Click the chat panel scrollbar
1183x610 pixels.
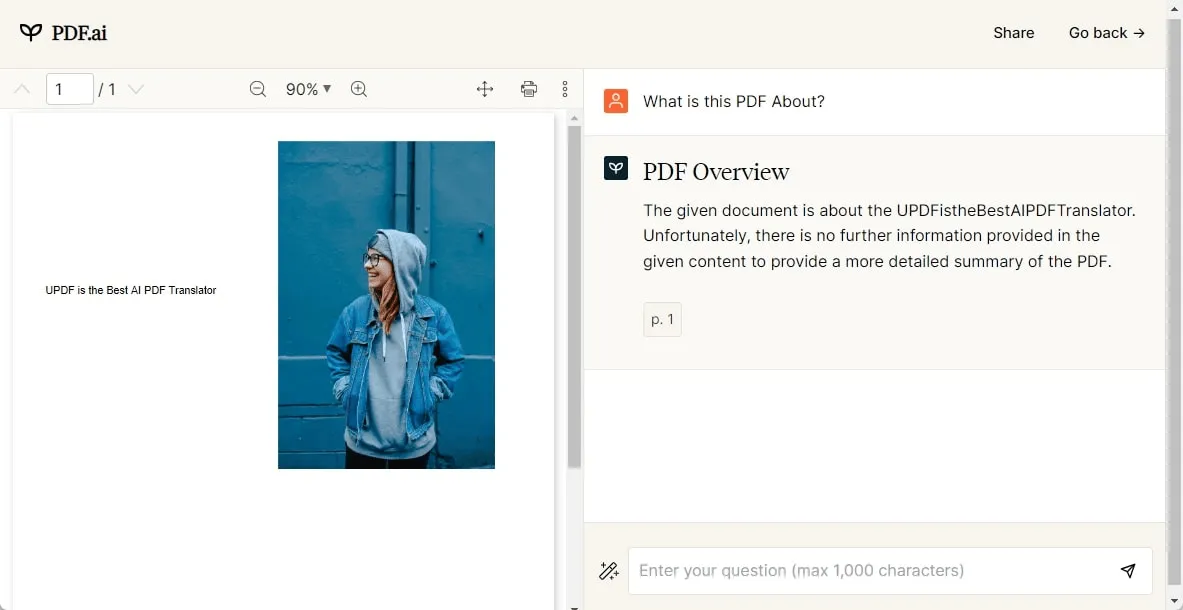(x=1174, y=300)
